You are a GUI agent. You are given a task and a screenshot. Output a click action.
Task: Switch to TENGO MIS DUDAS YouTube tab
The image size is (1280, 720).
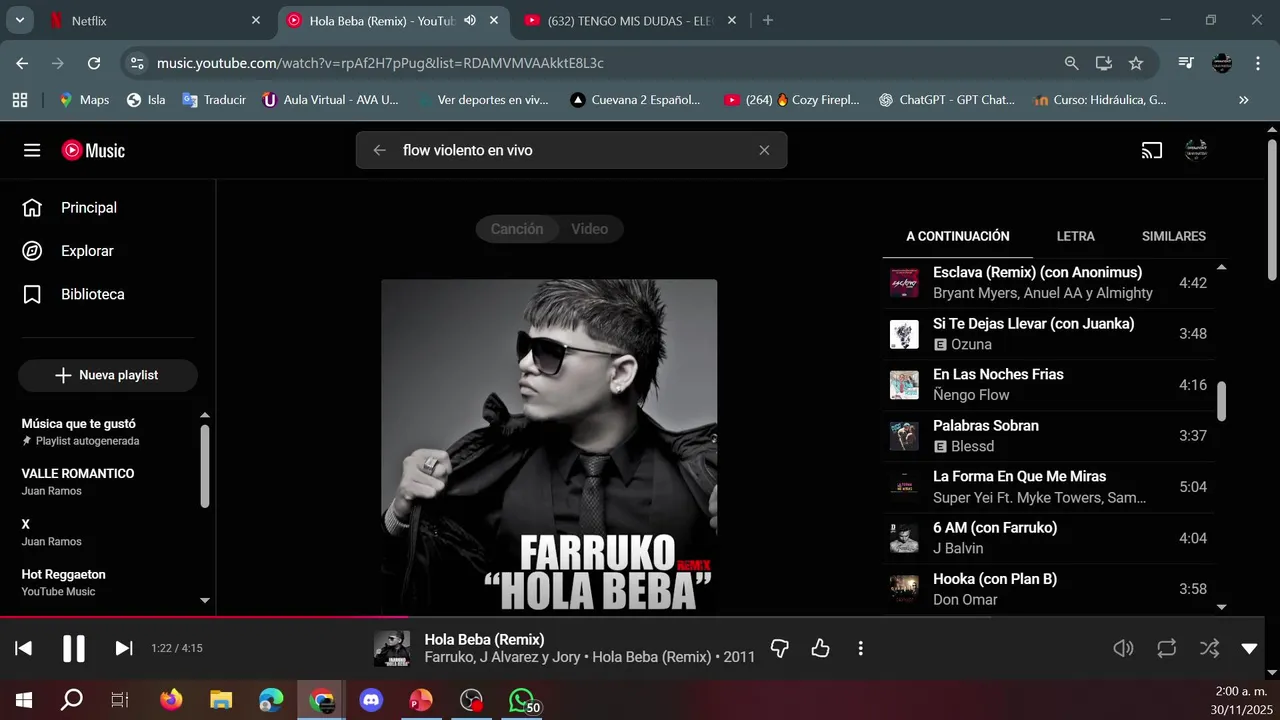pos(630,20)
